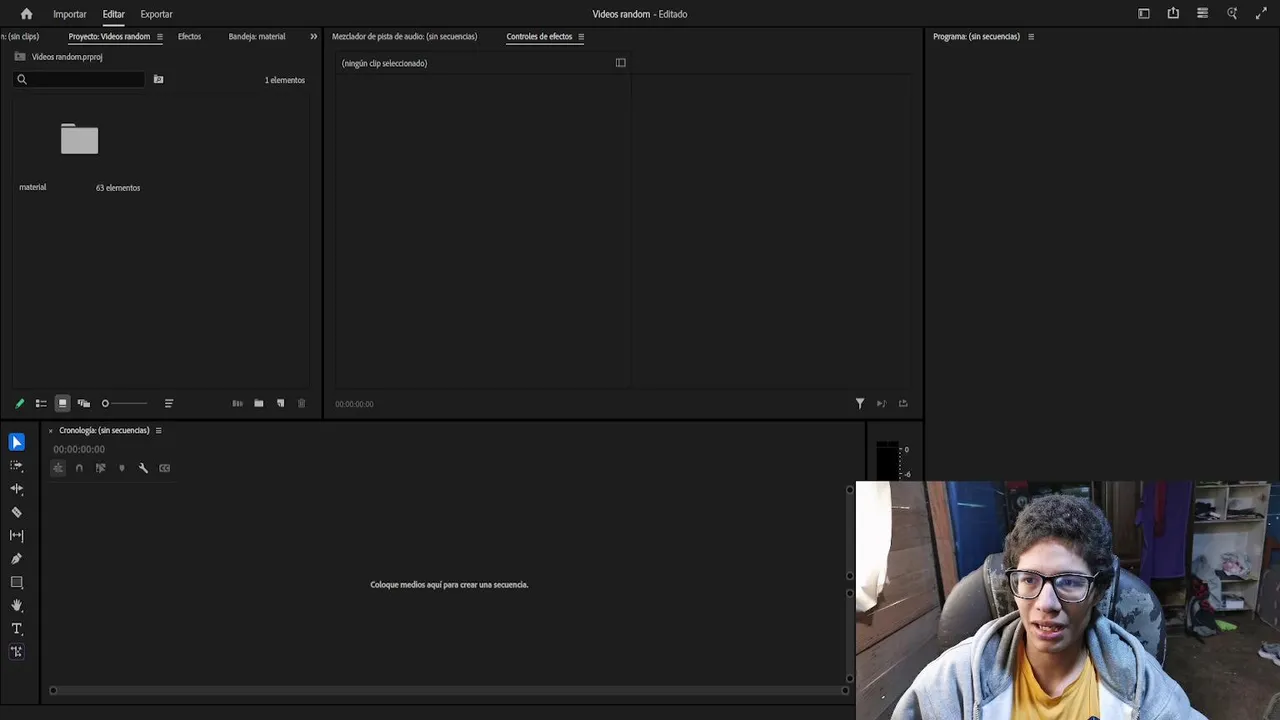Select the Ripple Edit tool
Screen dimensions: 1280x720
16,489
